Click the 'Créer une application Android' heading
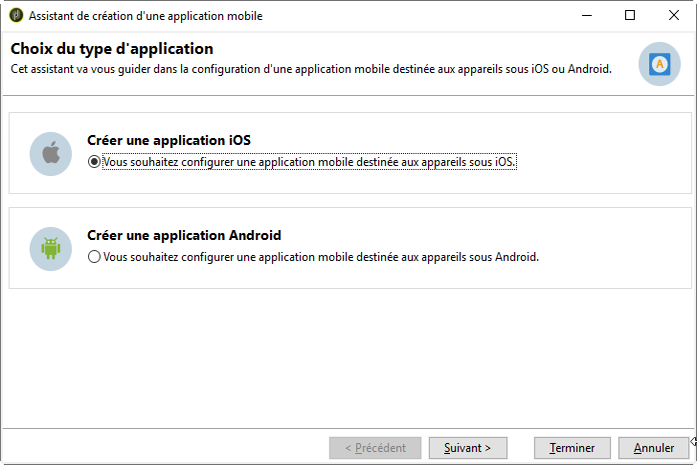Image resolution: width=697 pixels, height=465 pixels. 184,235
